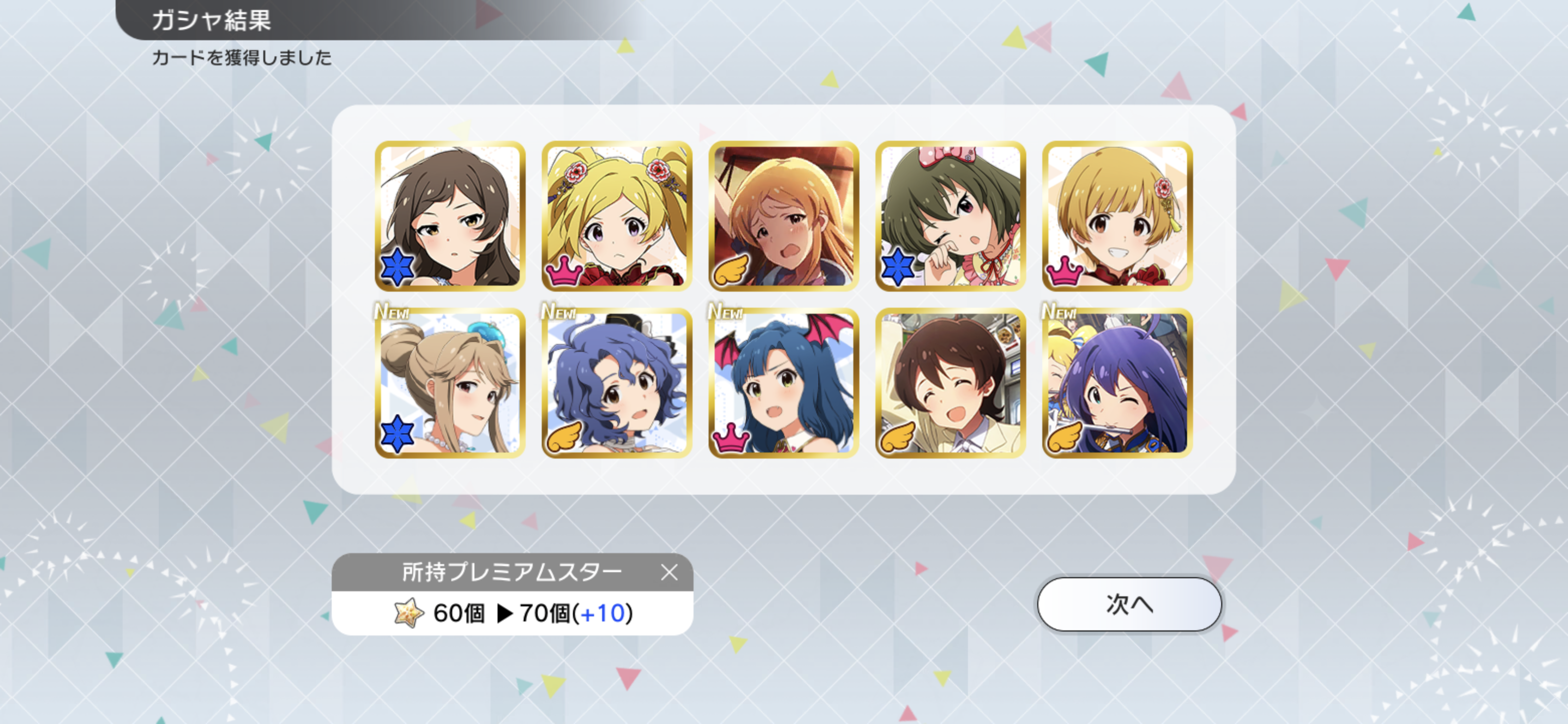
Task: Select the laughing short brown-haired girl card
Action: tap(950, 383)
